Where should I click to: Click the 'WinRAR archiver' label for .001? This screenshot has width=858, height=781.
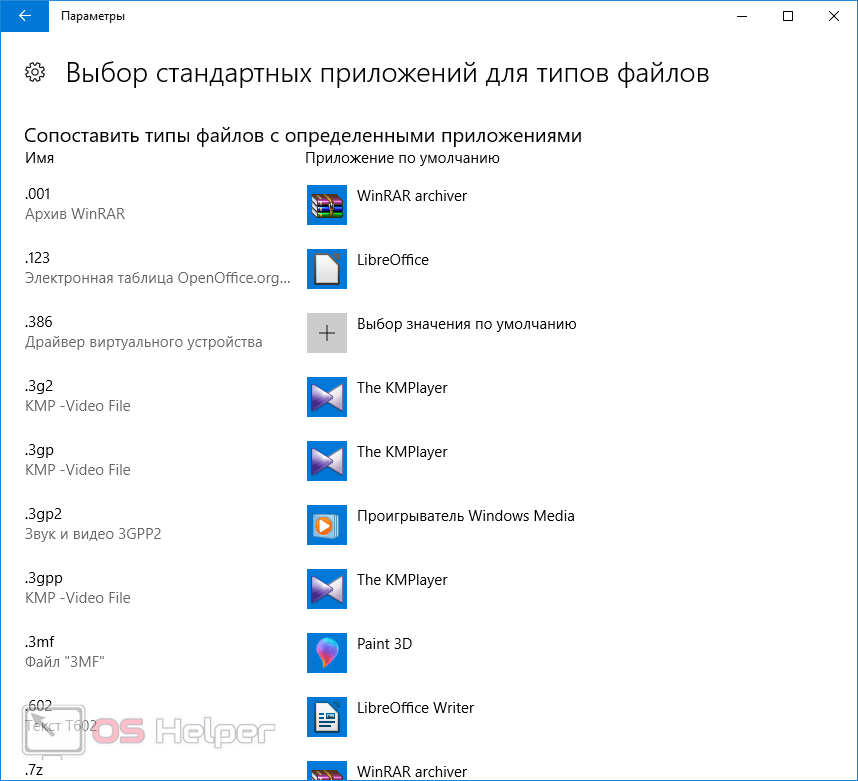pyautogui.click(x=411, y=196)
